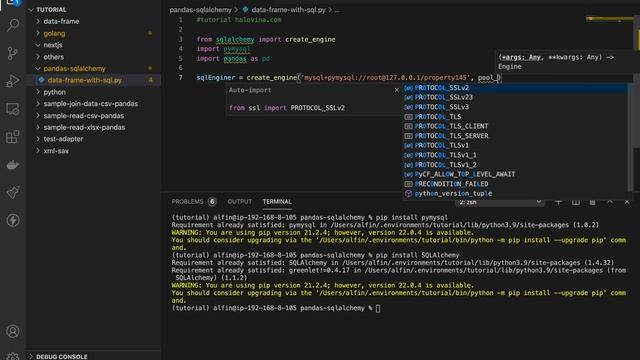Open the Accounts menu icon

(13, 331)
